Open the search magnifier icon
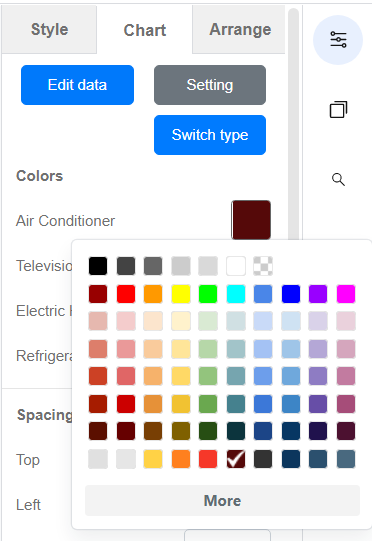Image resolution: width=372 pixels, height=541 pixels. [x=338, y=179]
